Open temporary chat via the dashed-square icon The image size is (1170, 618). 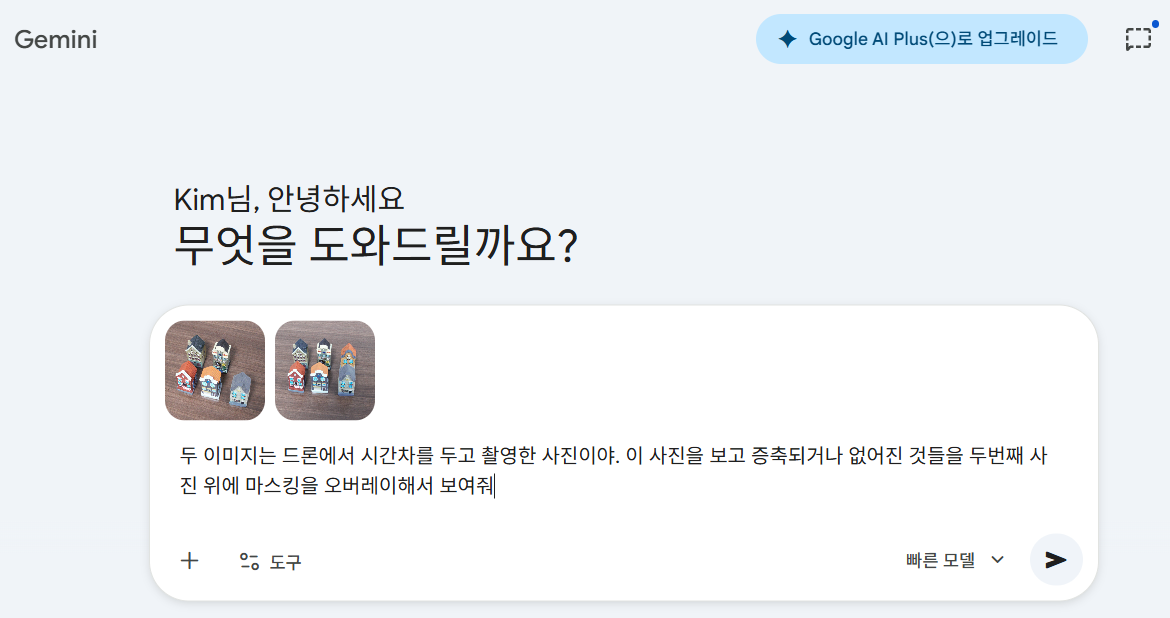pyautogui.click(x=1138, y=39)
